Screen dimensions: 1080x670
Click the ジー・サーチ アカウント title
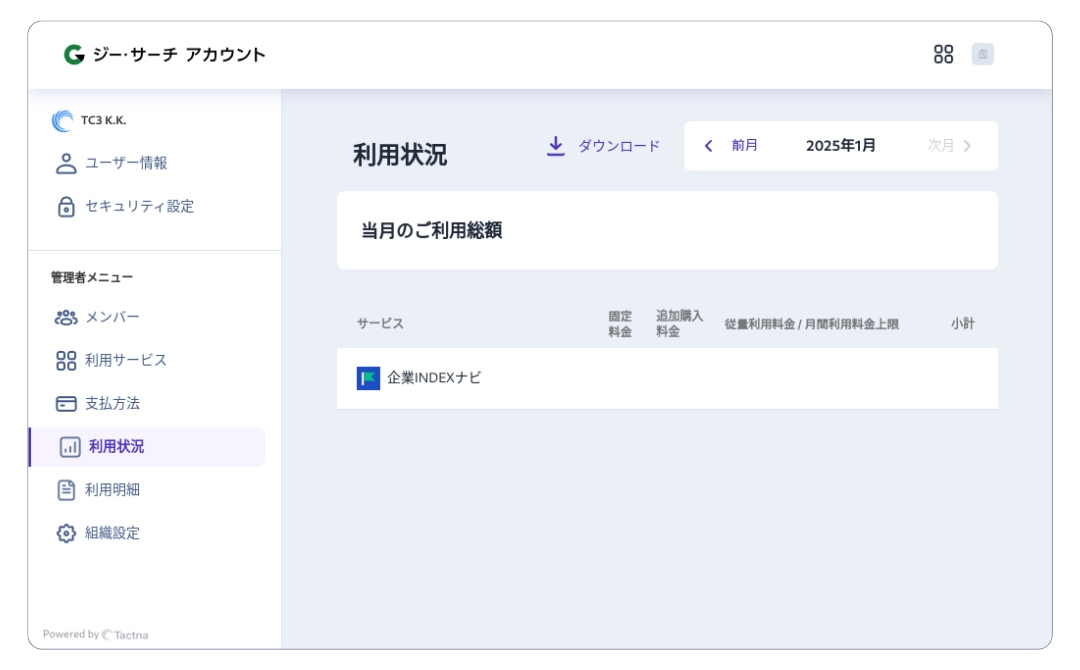click(x=179, y=54)
